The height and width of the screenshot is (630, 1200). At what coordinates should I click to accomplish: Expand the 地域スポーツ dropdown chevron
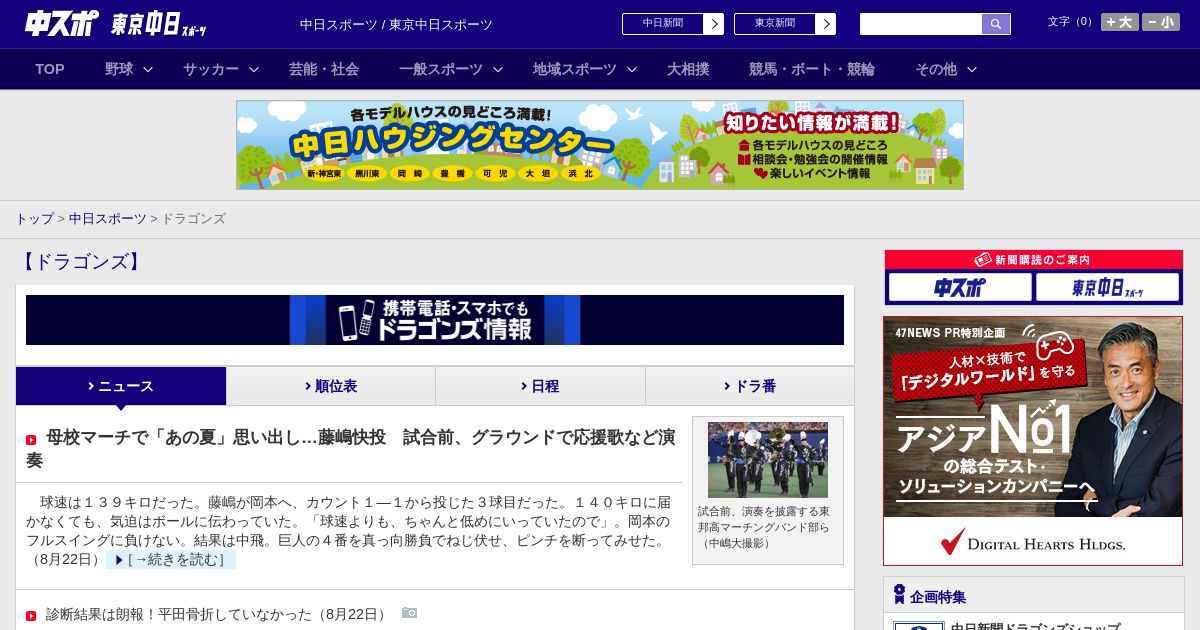[x=632, y=69]
